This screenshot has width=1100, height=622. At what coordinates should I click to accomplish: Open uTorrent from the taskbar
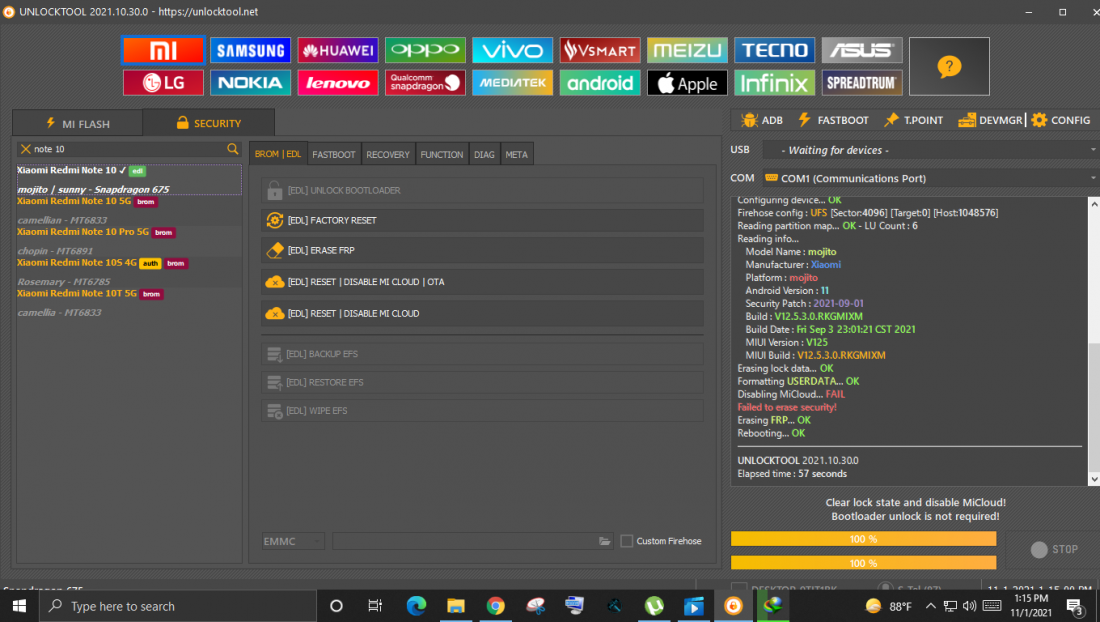[x=654, y=606]
